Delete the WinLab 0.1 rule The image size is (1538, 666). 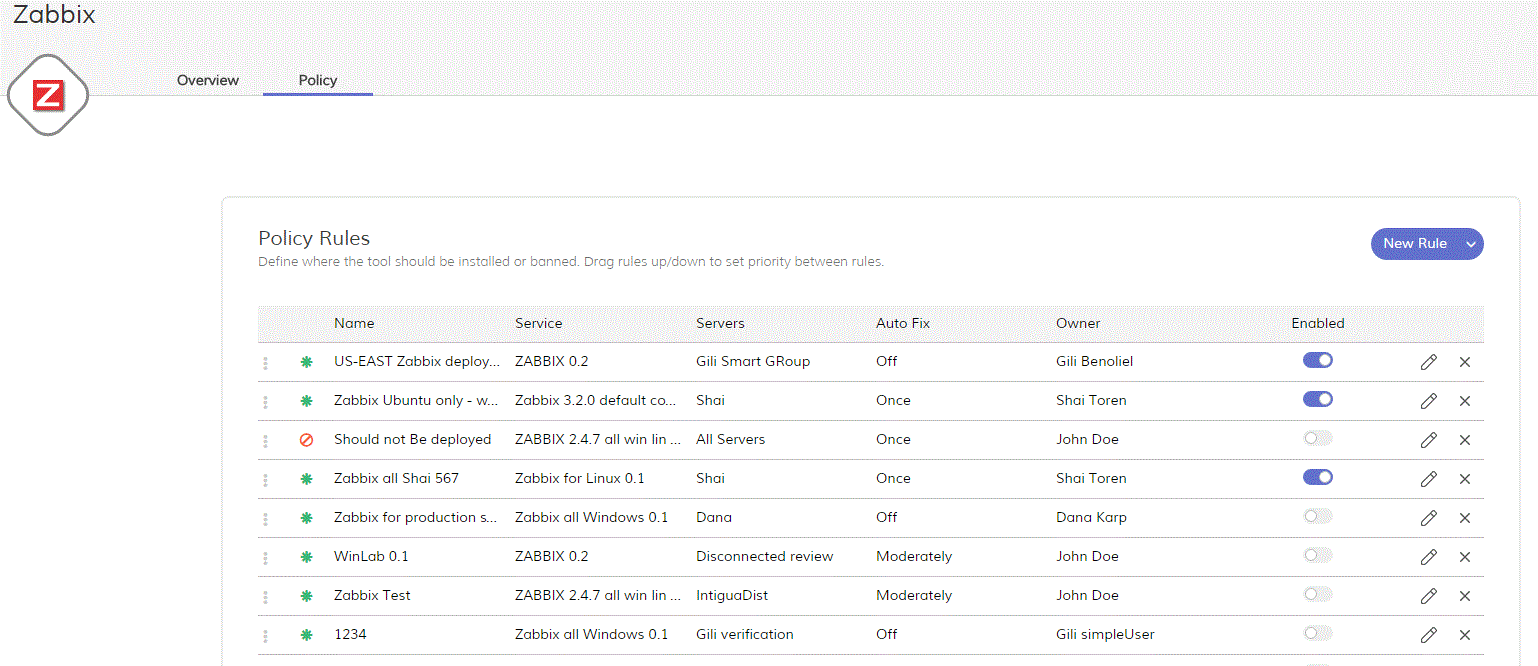pos(1465,557)
